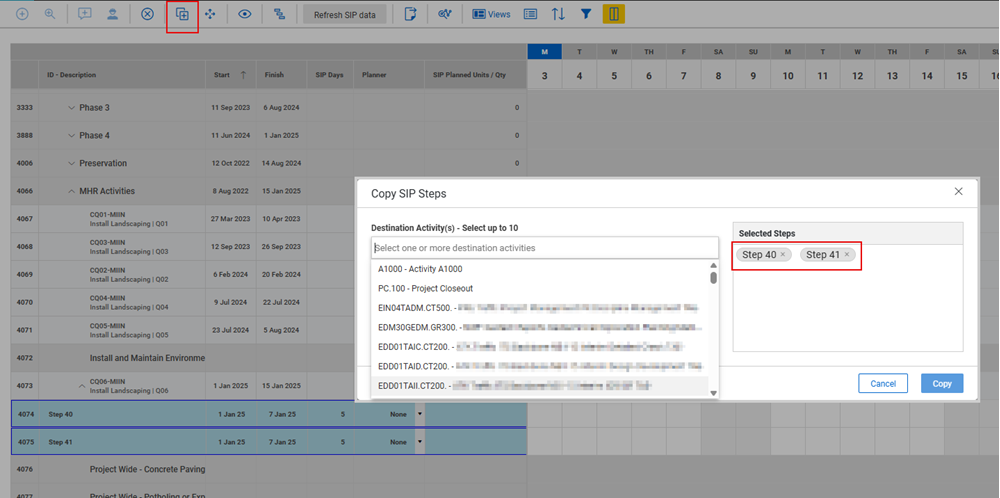Click the move arrows icon
The image size is (1000, 498).
(210, 15)
